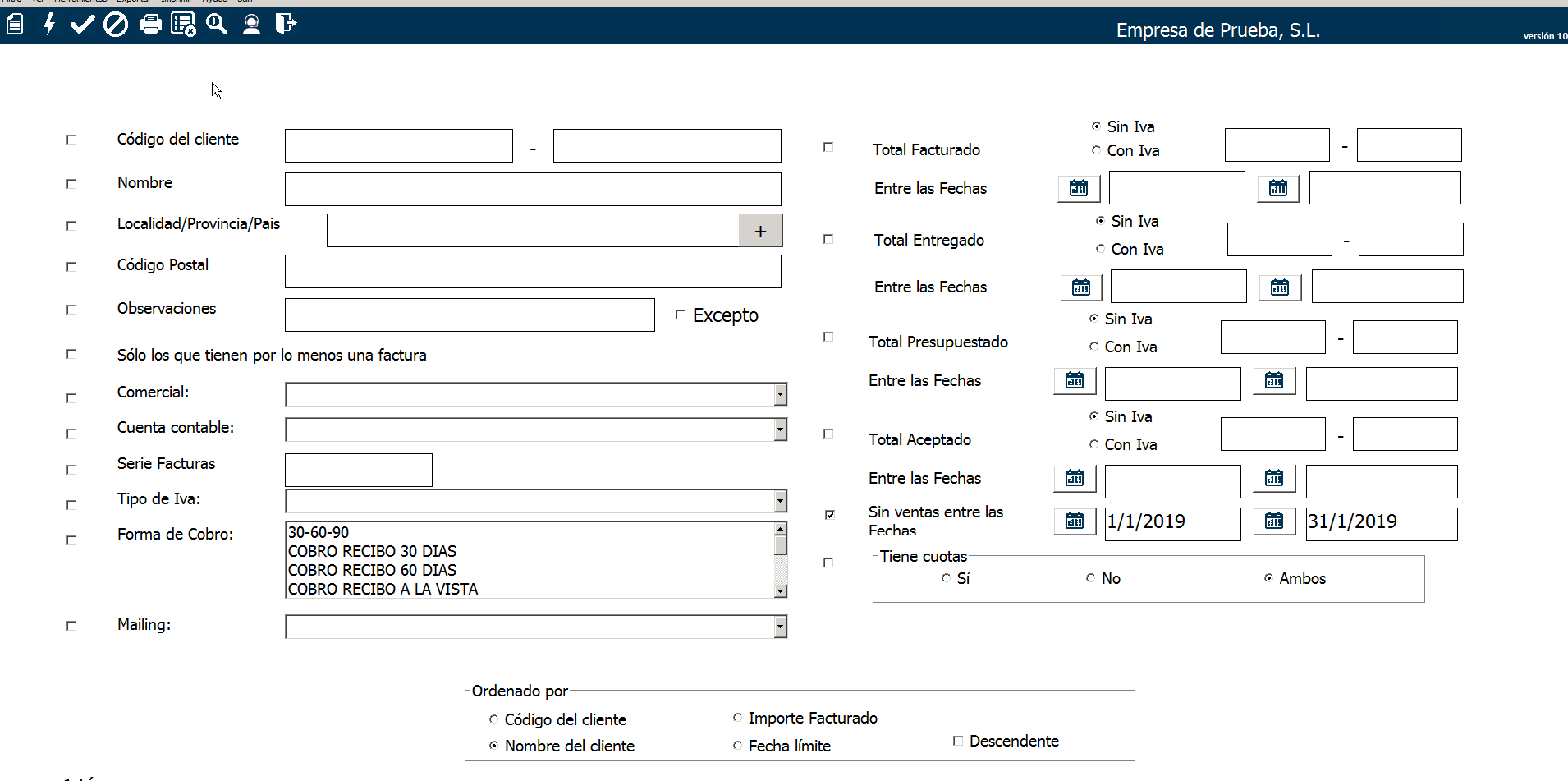Click the checkmark accept icon
Viewport: 1568px width, 781px height.
tap(82, 25)
